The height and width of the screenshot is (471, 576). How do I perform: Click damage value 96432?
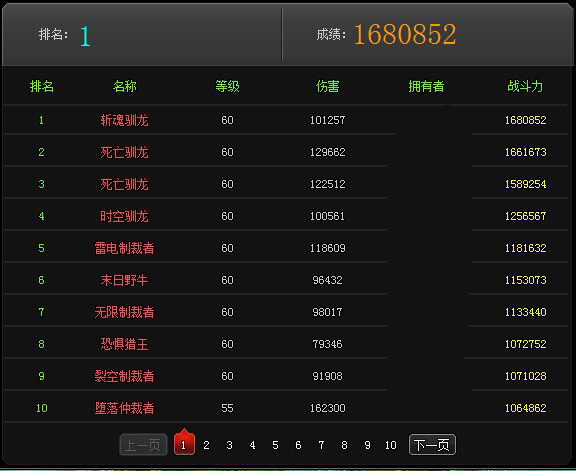tap(327, 280)
